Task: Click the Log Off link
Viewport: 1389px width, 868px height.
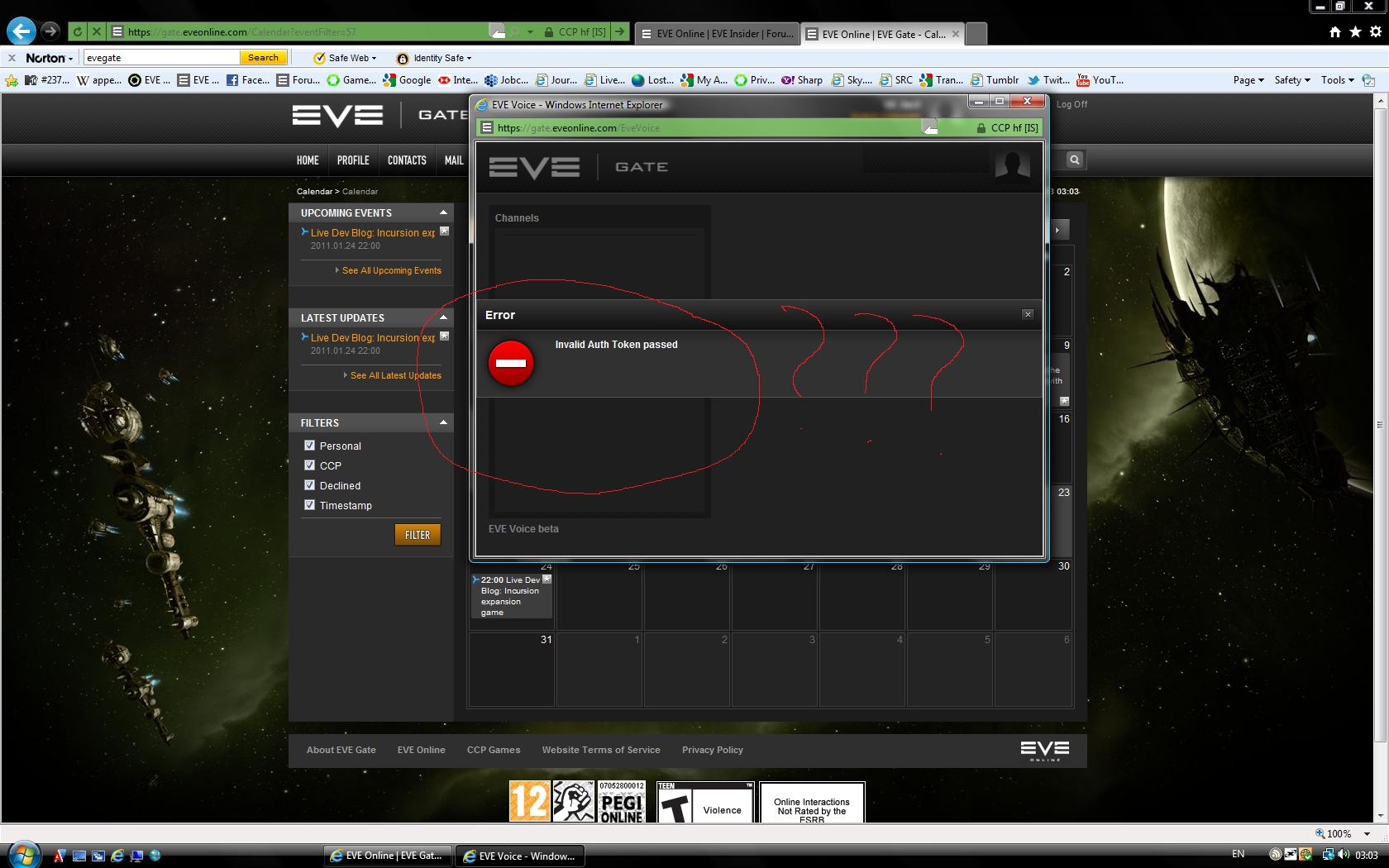Action: [1072, 104]
